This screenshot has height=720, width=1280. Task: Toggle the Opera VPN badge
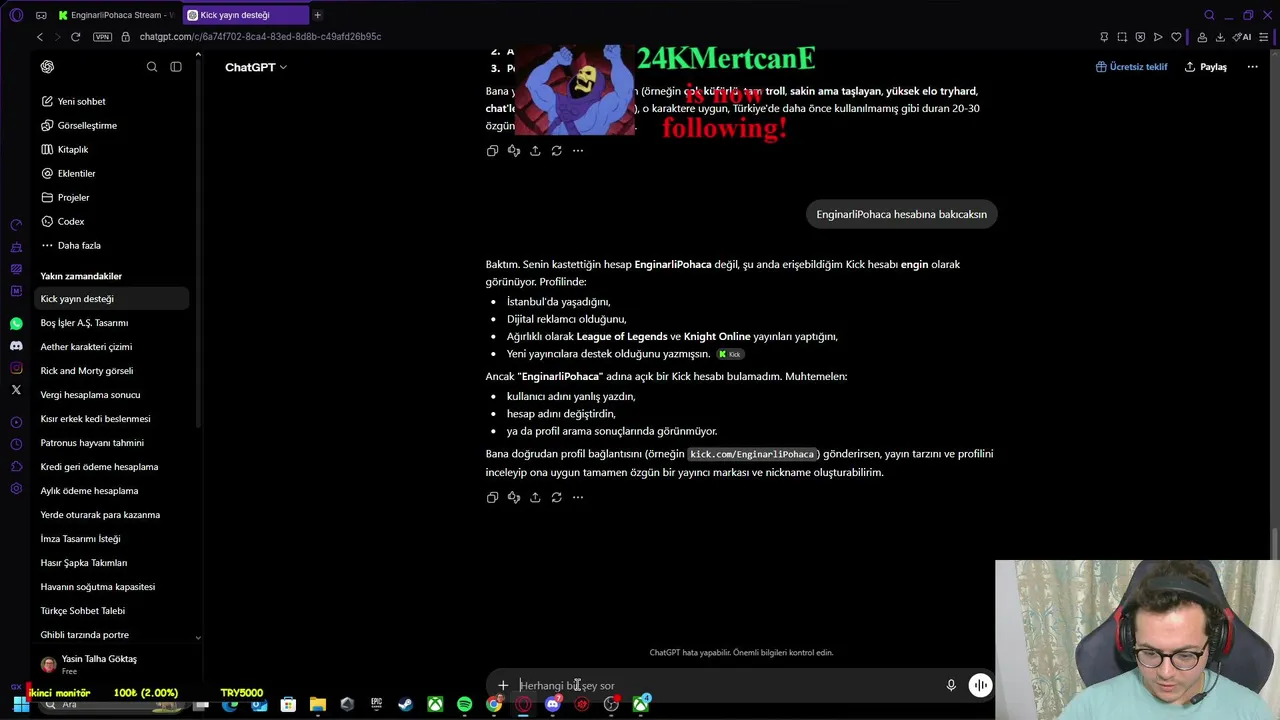(102, 37)
